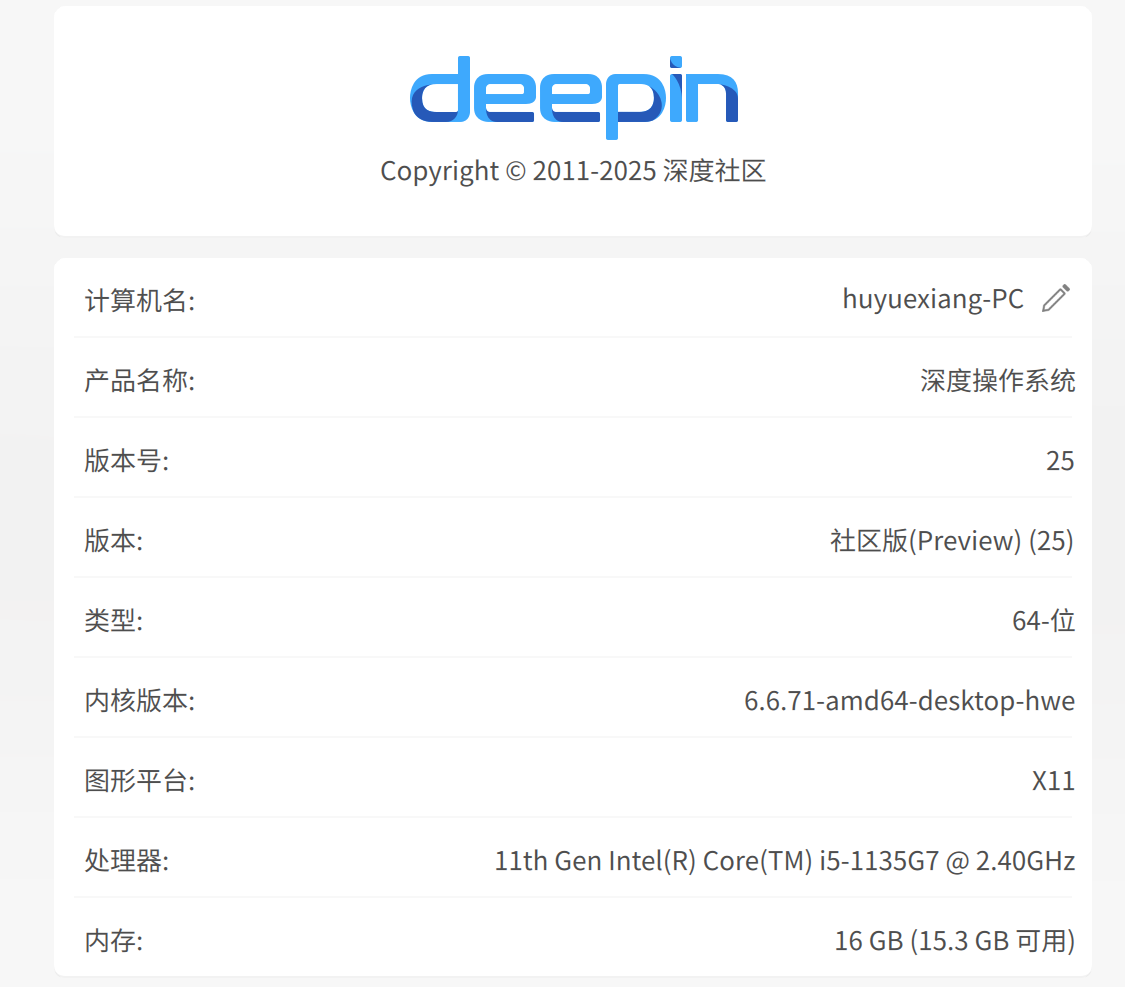Click the deepin logo
The width and height of the screenshot is (1125, 987).
coord(574,97)
